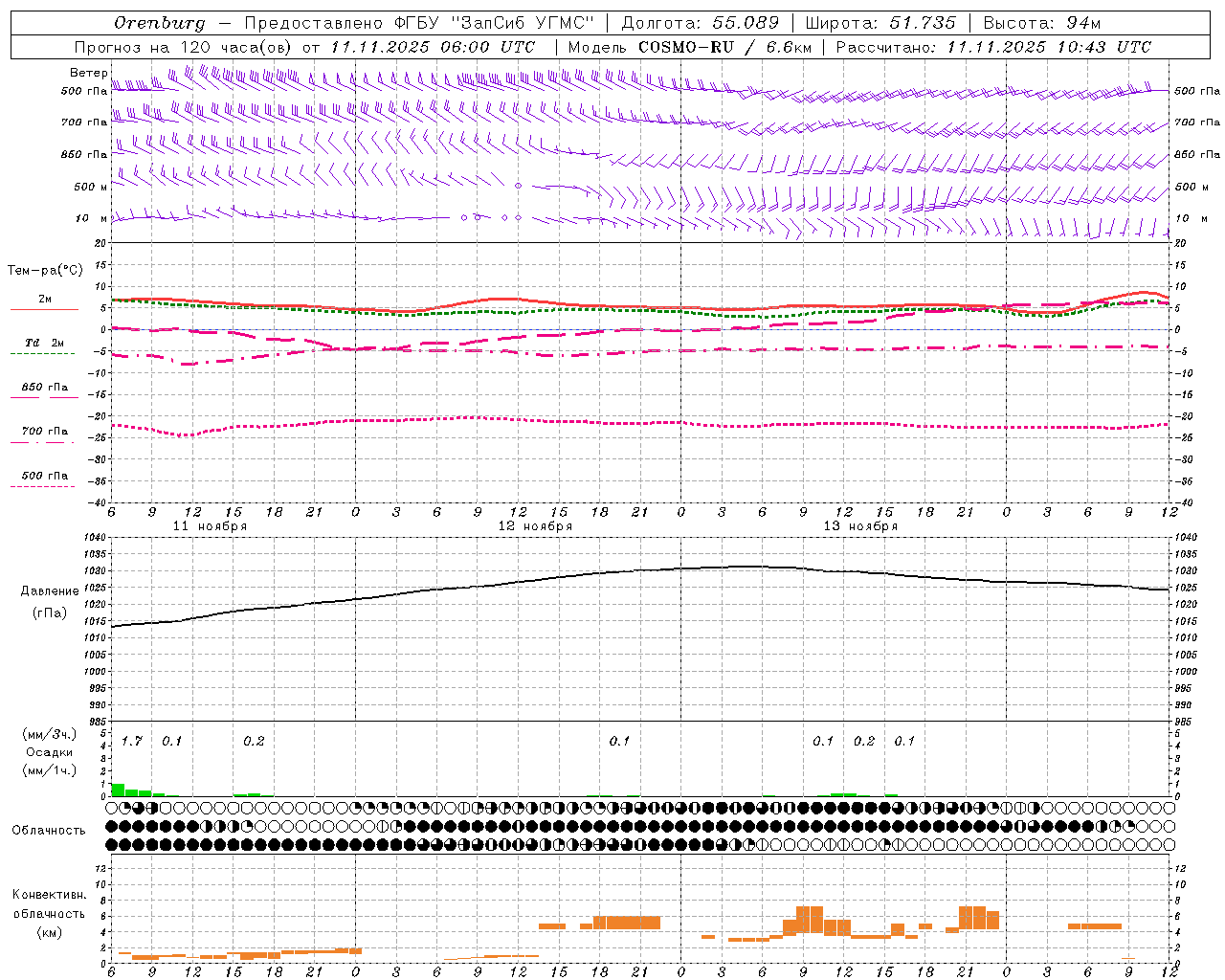The height and width of the screenshot is (980, 1225).
Task: Click the latitude value Широта: 51.735
Action: tap(880, 23)
